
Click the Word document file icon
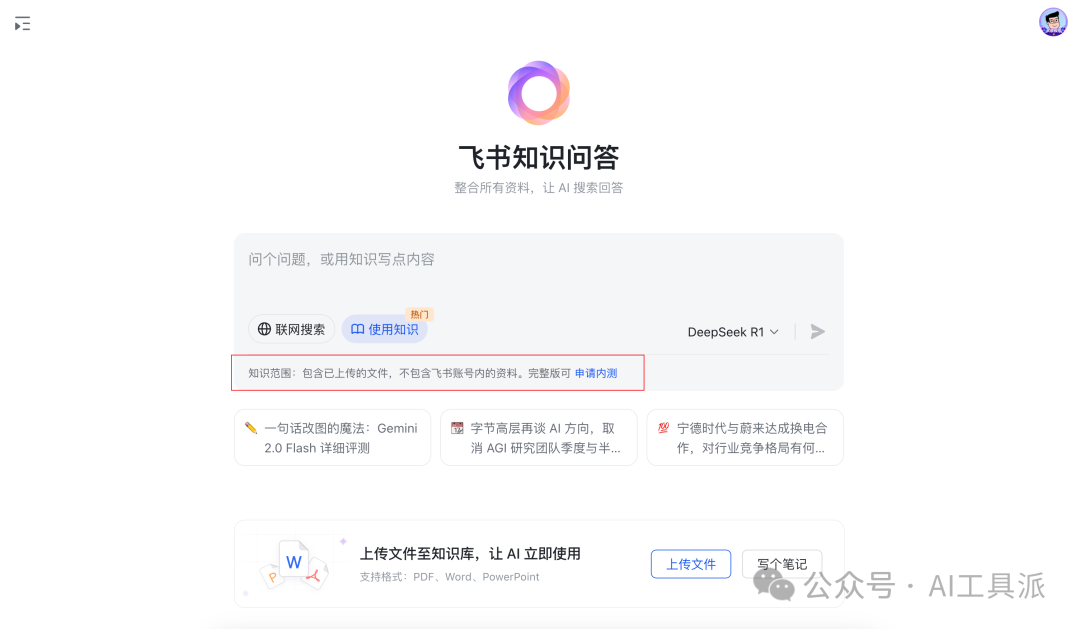(x=294, y=561)
